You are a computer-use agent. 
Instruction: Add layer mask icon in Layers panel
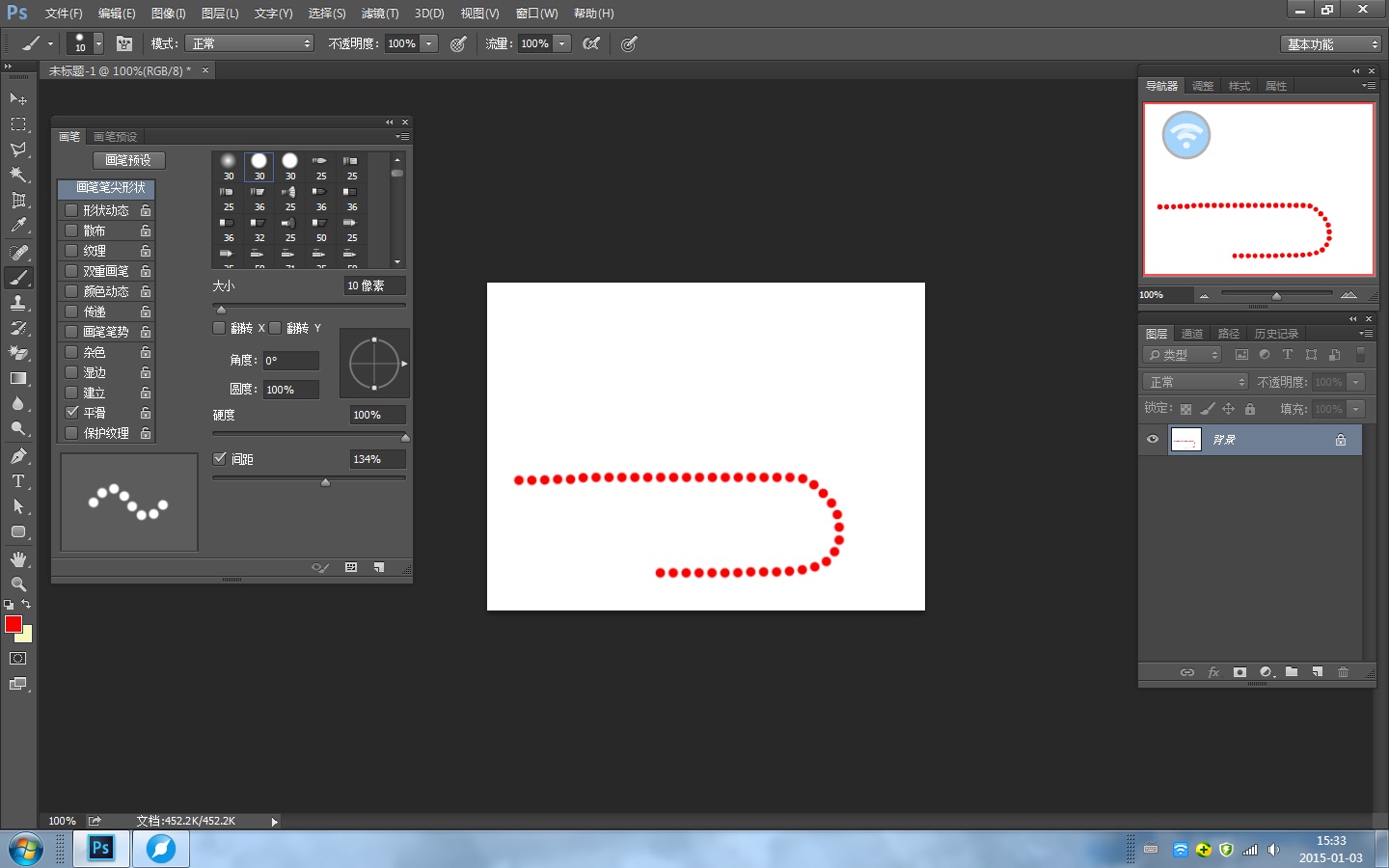pyautogui.click(x=1239, y=672)
